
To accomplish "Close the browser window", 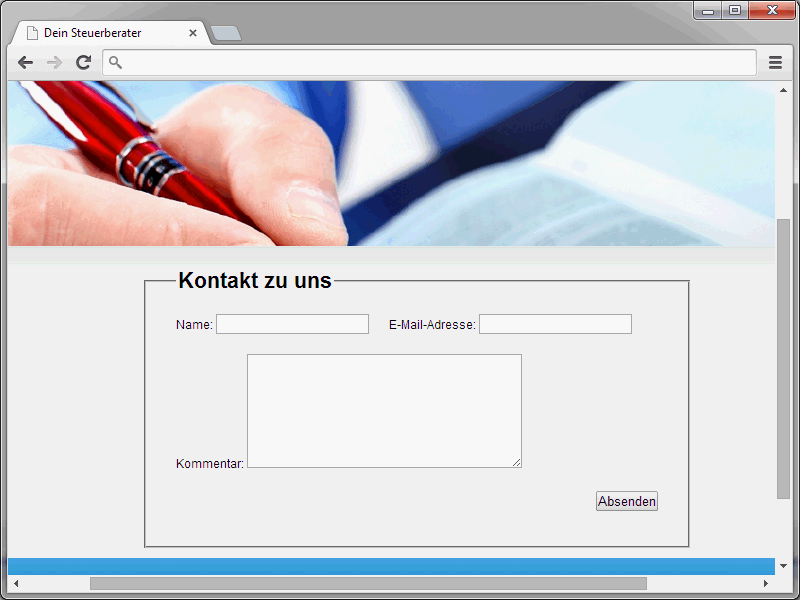I will coord(771,11).
